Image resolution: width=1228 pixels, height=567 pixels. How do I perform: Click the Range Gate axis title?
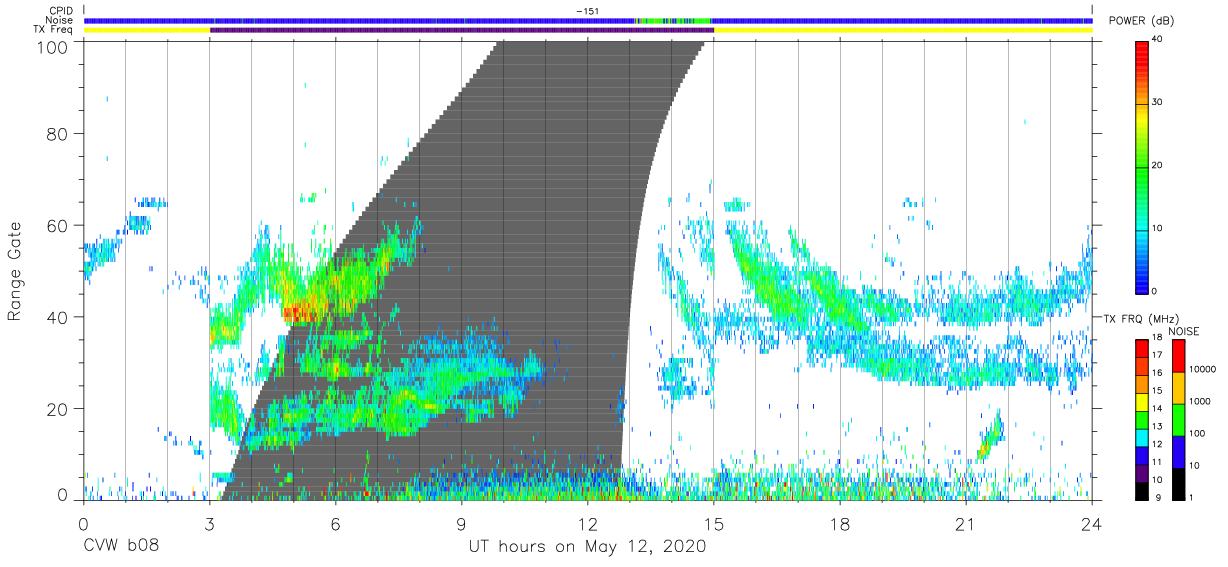15,271
